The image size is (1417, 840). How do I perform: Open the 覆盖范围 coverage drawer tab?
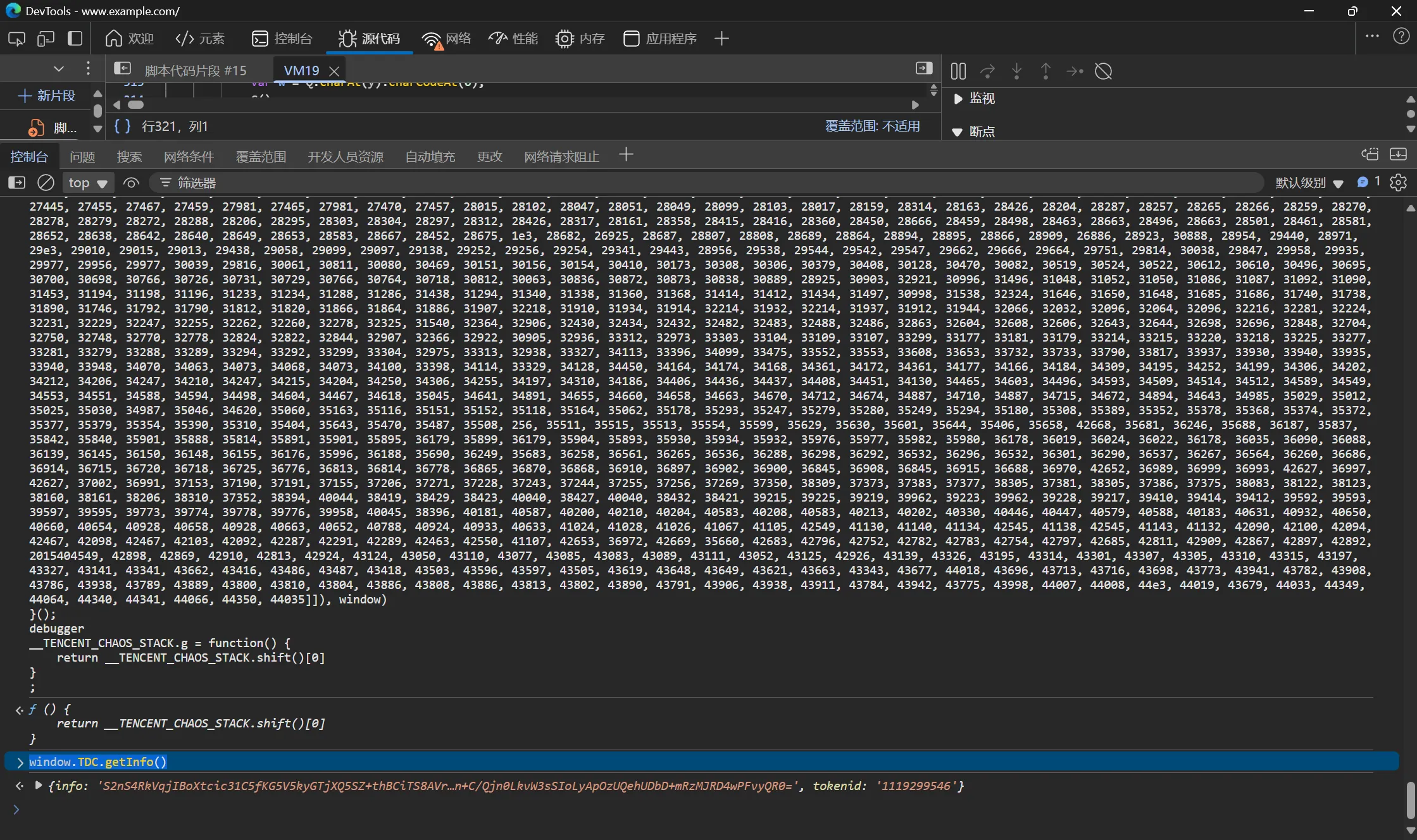click(x=261, y=156)
